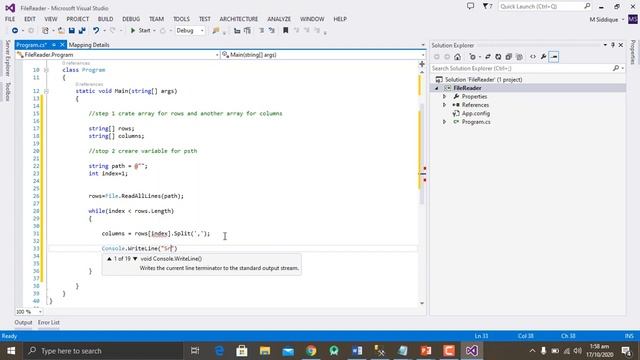Expand the Program.cs node in Solution Explorer
The width and height of the screenshot is (640, 360).
point(444,122)
